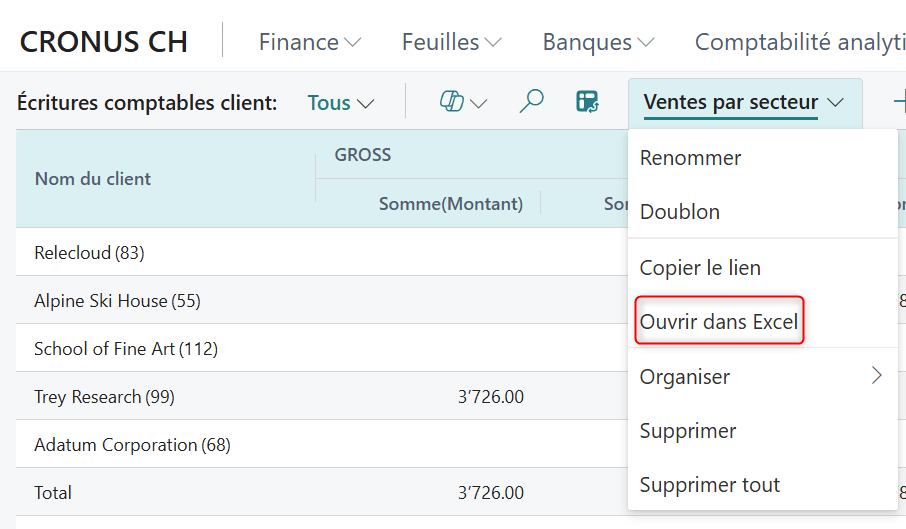The image size is (906, 529).
Task: Click the plus icon to add tab
Action: tap(897, 102)
